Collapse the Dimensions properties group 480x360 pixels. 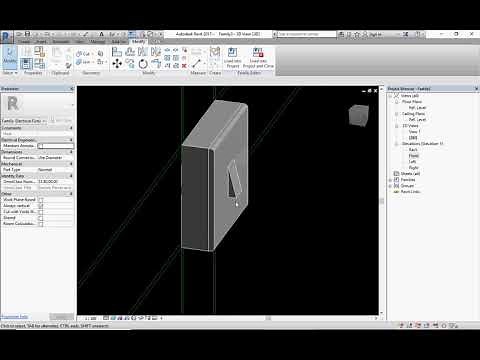[71, 152]
